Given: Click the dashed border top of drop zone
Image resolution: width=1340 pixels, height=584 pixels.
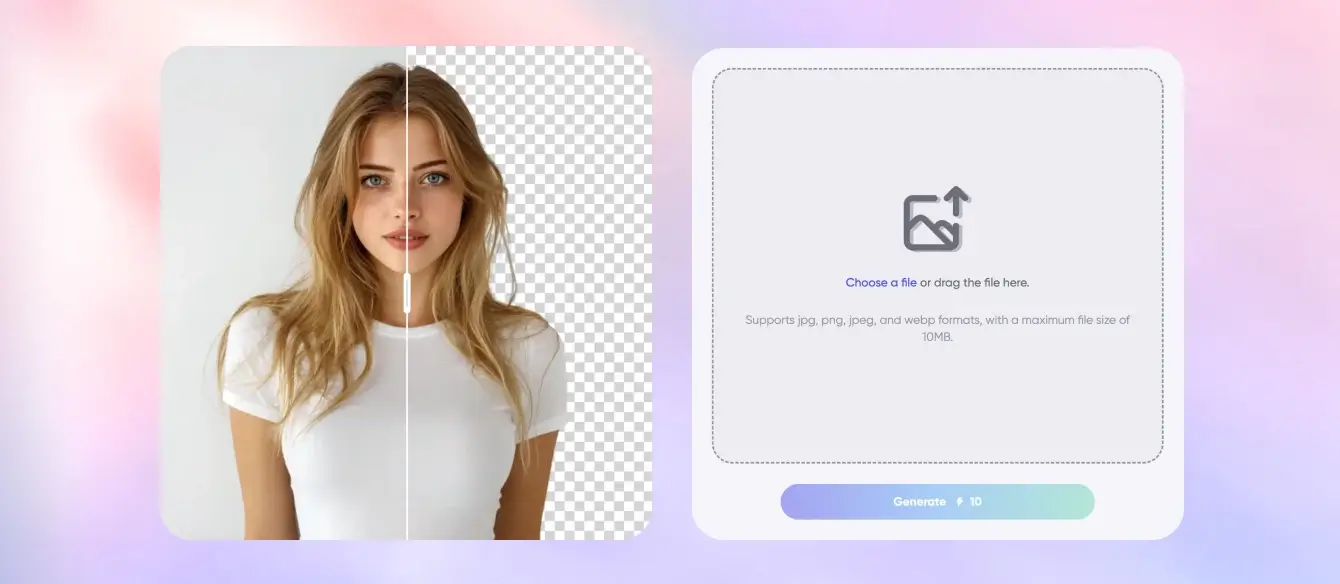Looking at the screenshot, I should pos(937,69).
